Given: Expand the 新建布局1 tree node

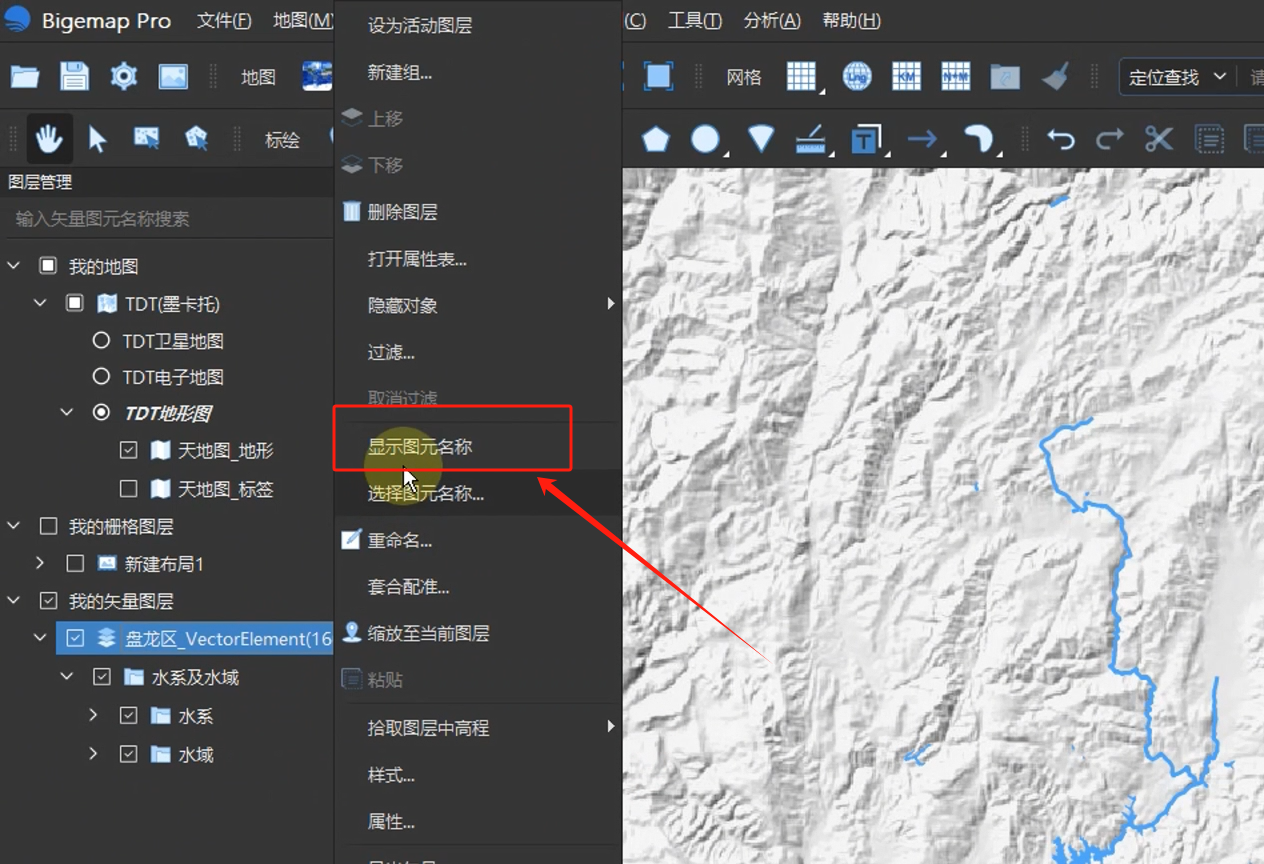Looking at the screenshot, I should tap(40, 564).
